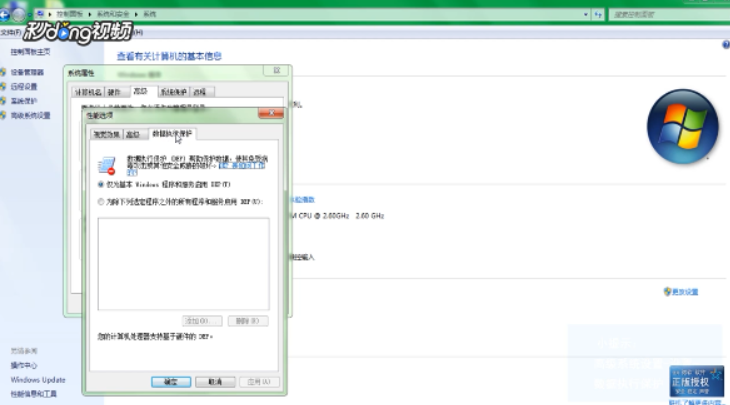Open help via the blue question mark icon
Viewport: 730px width, 405px height.
click(x=726, y=45)
